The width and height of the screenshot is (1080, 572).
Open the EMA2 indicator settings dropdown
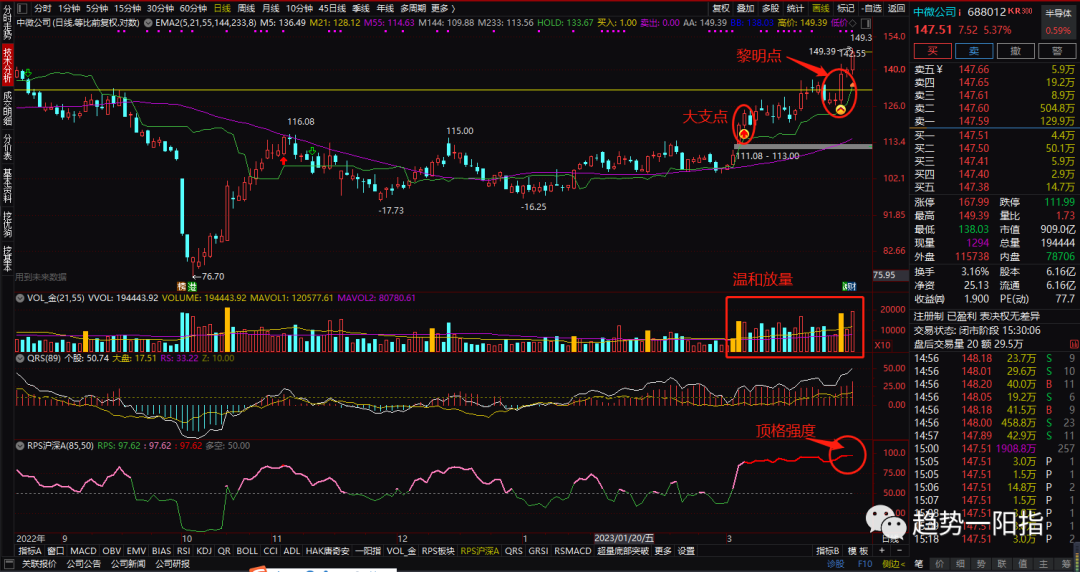tap(148, 23)
